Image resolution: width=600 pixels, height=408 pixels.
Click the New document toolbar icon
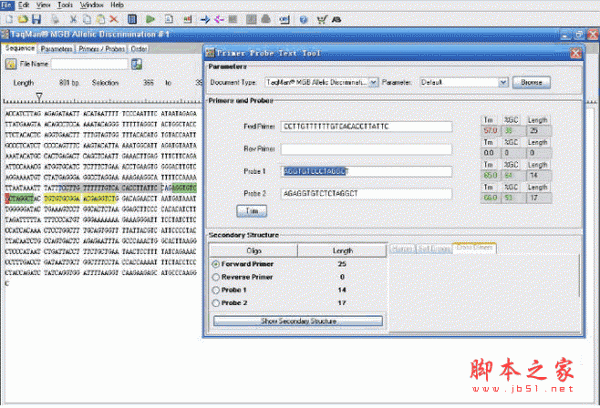coord(9,19)
